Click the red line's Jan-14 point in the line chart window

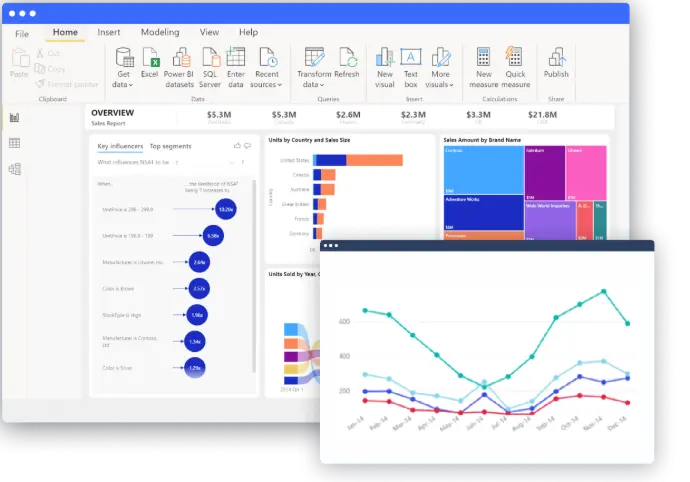pyautogui.click(x=365, y=401)
